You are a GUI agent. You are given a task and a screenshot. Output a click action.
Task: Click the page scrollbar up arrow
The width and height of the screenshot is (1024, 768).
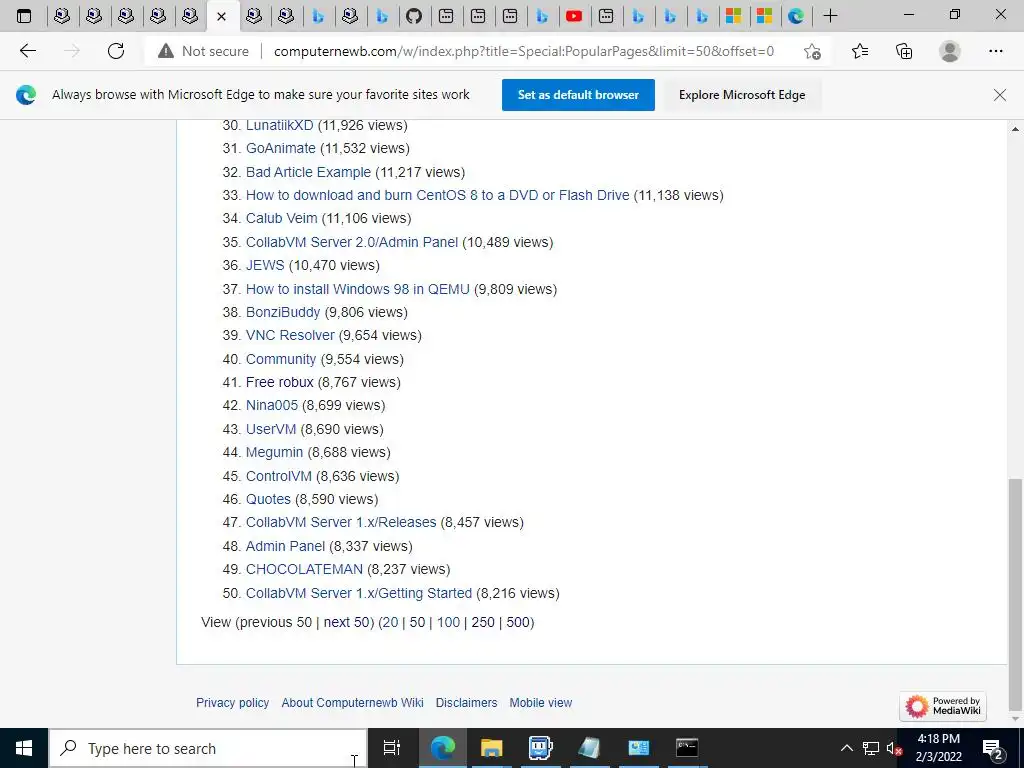click(1016, 129)
